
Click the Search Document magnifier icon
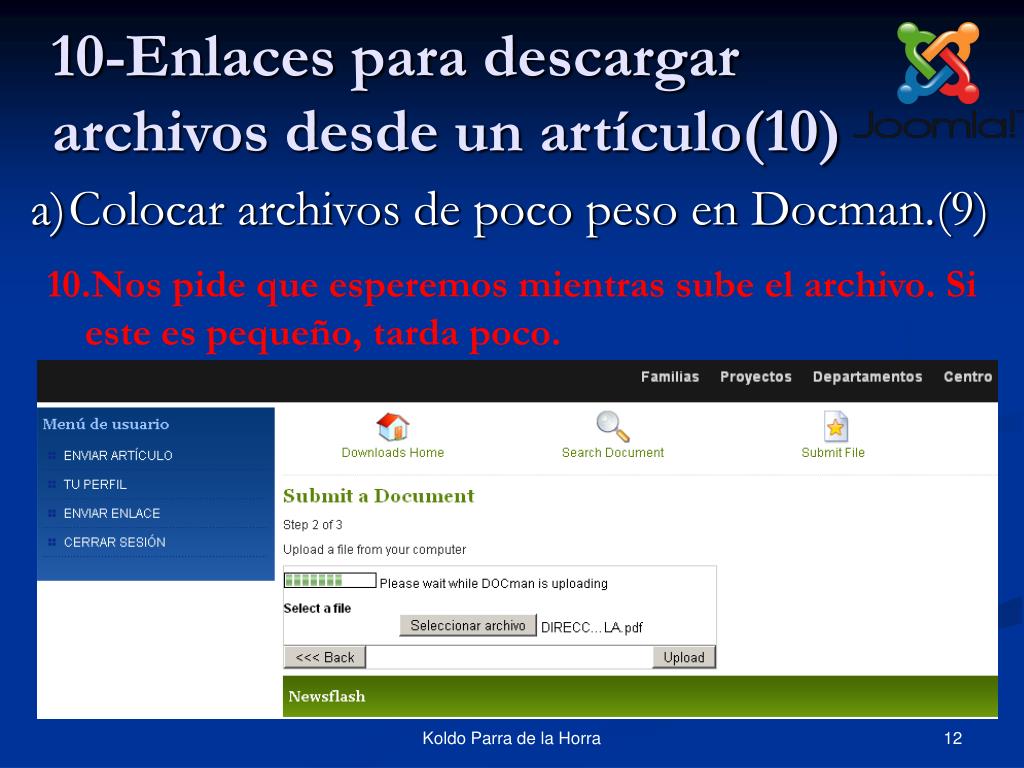(613, 426)
